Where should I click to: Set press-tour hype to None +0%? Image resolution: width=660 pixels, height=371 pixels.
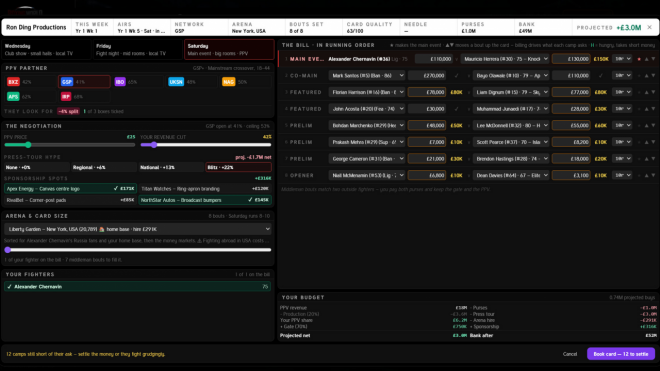point(36,167)
